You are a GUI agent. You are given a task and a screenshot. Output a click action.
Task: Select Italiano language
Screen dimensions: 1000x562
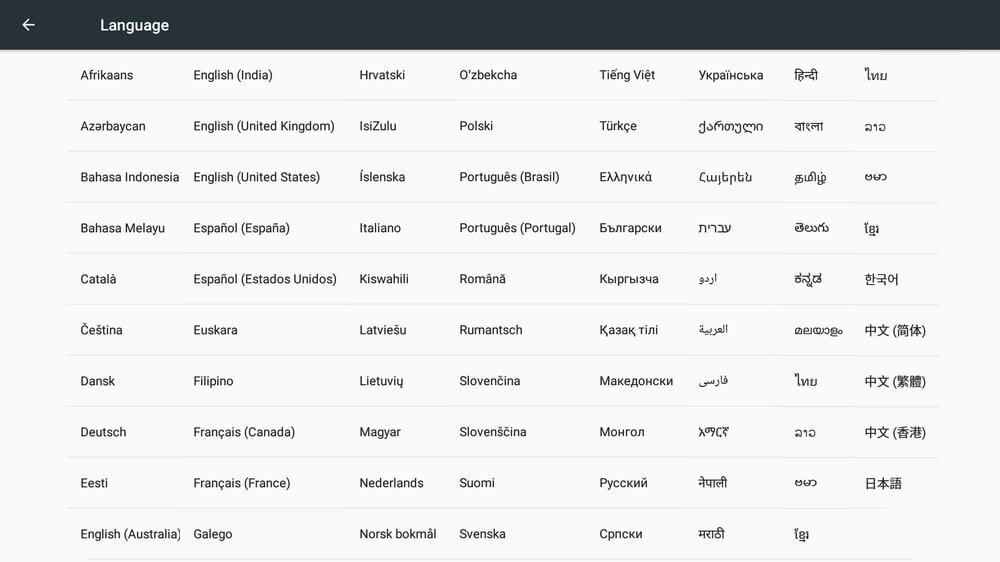(380, 228)
